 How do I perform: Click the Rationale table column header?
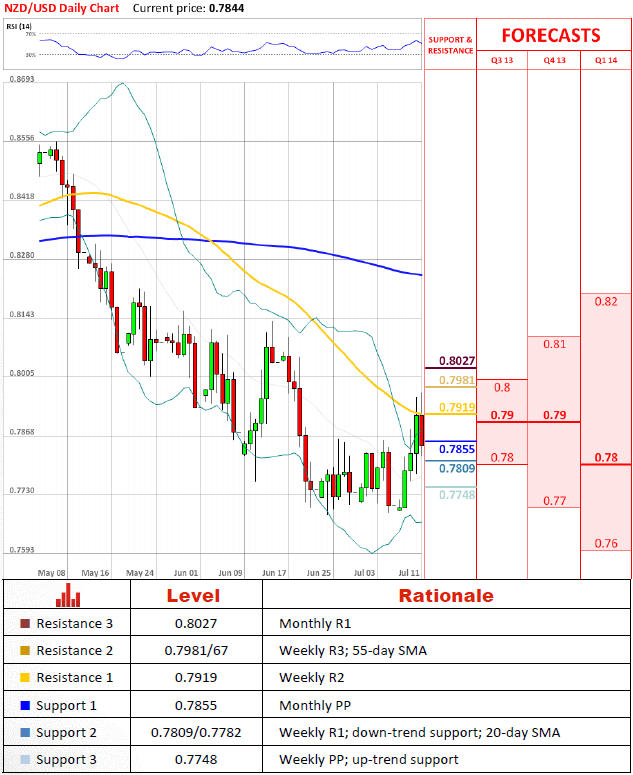[446, 596]
